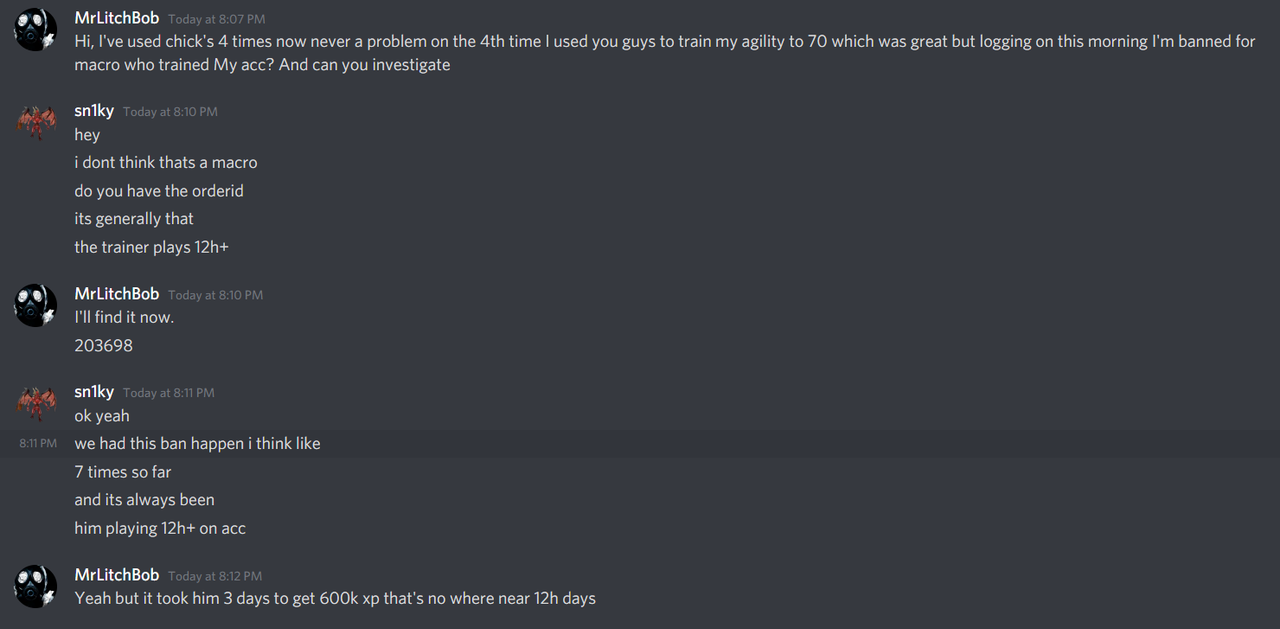Click the message "him playing 12h+ on acc"
The image size is (1280, 629).
click(160, 528)
